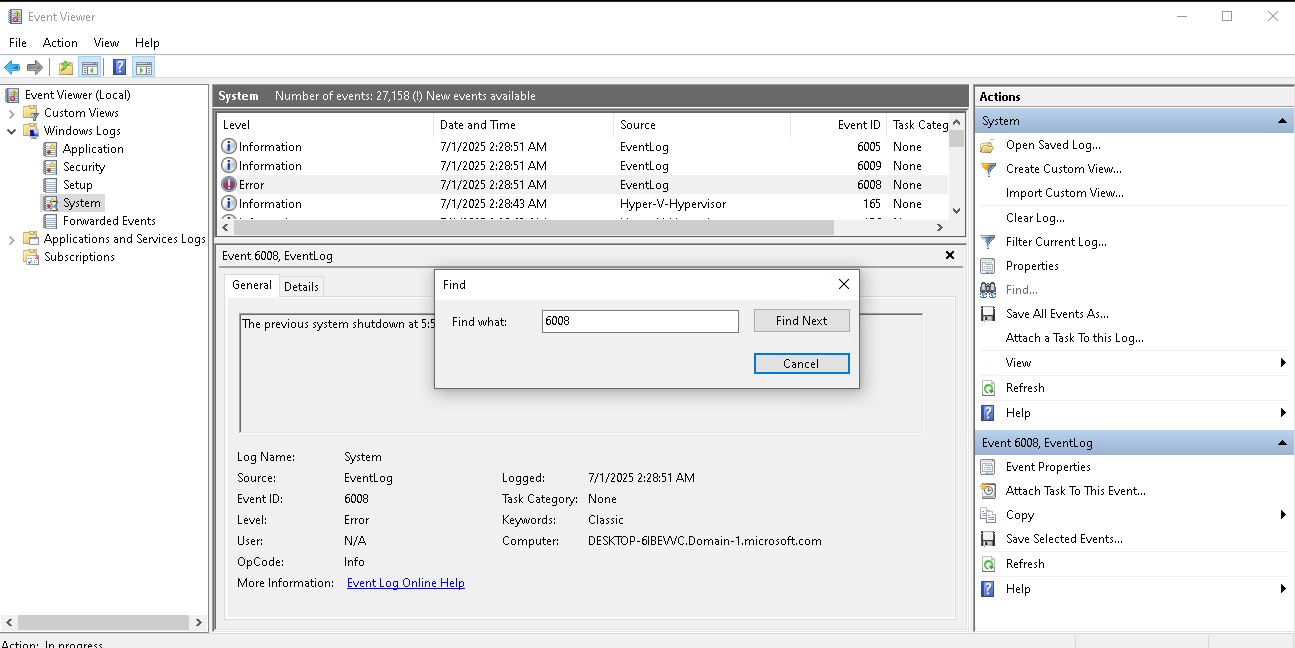Click the Attach Task To This Event icon
Viewport: 1295px width, 648px height.
tap(988, 491)
